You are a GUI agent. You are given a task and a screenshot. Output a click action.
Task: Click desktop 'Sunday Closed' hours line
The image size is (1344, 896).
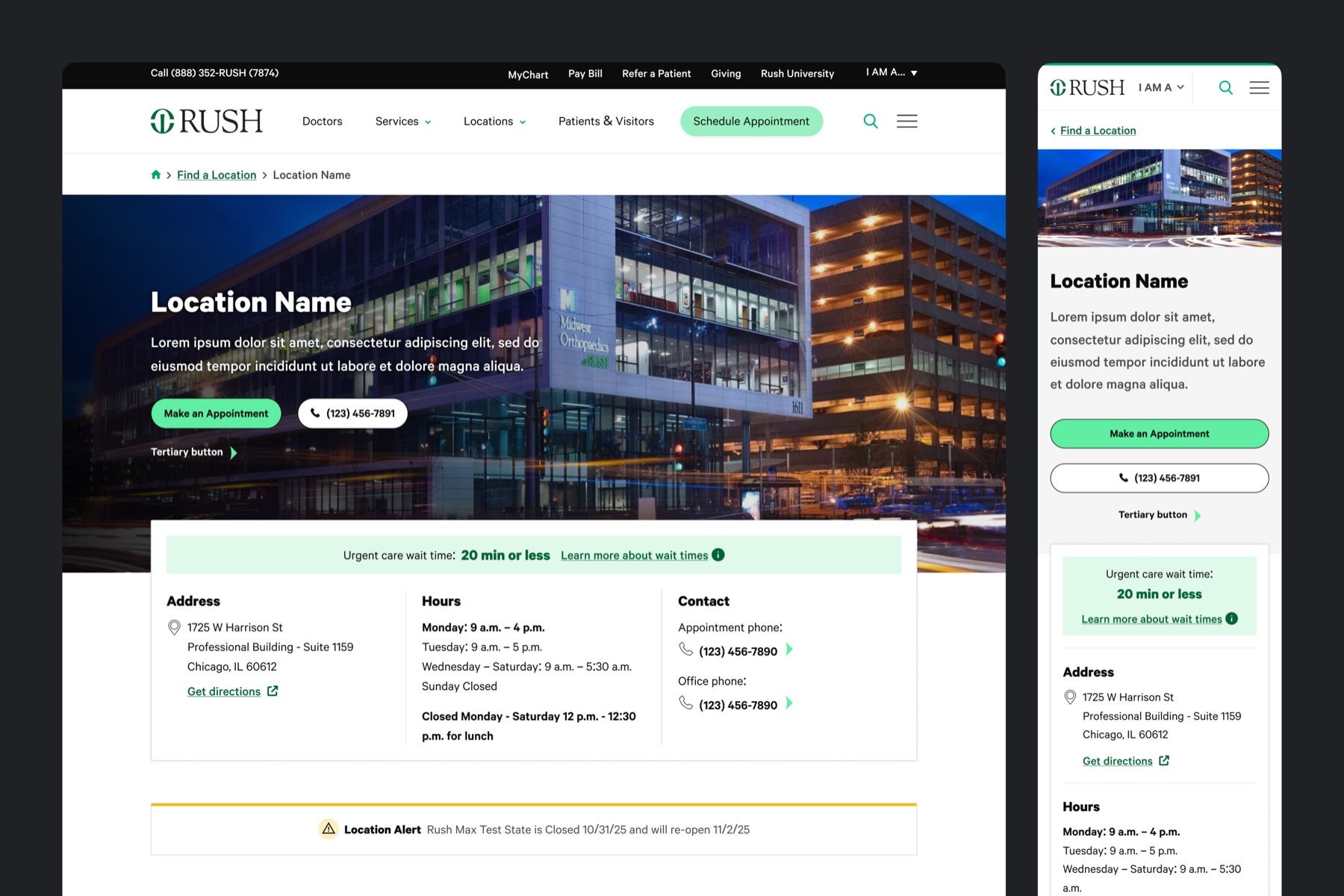(459, 686)
